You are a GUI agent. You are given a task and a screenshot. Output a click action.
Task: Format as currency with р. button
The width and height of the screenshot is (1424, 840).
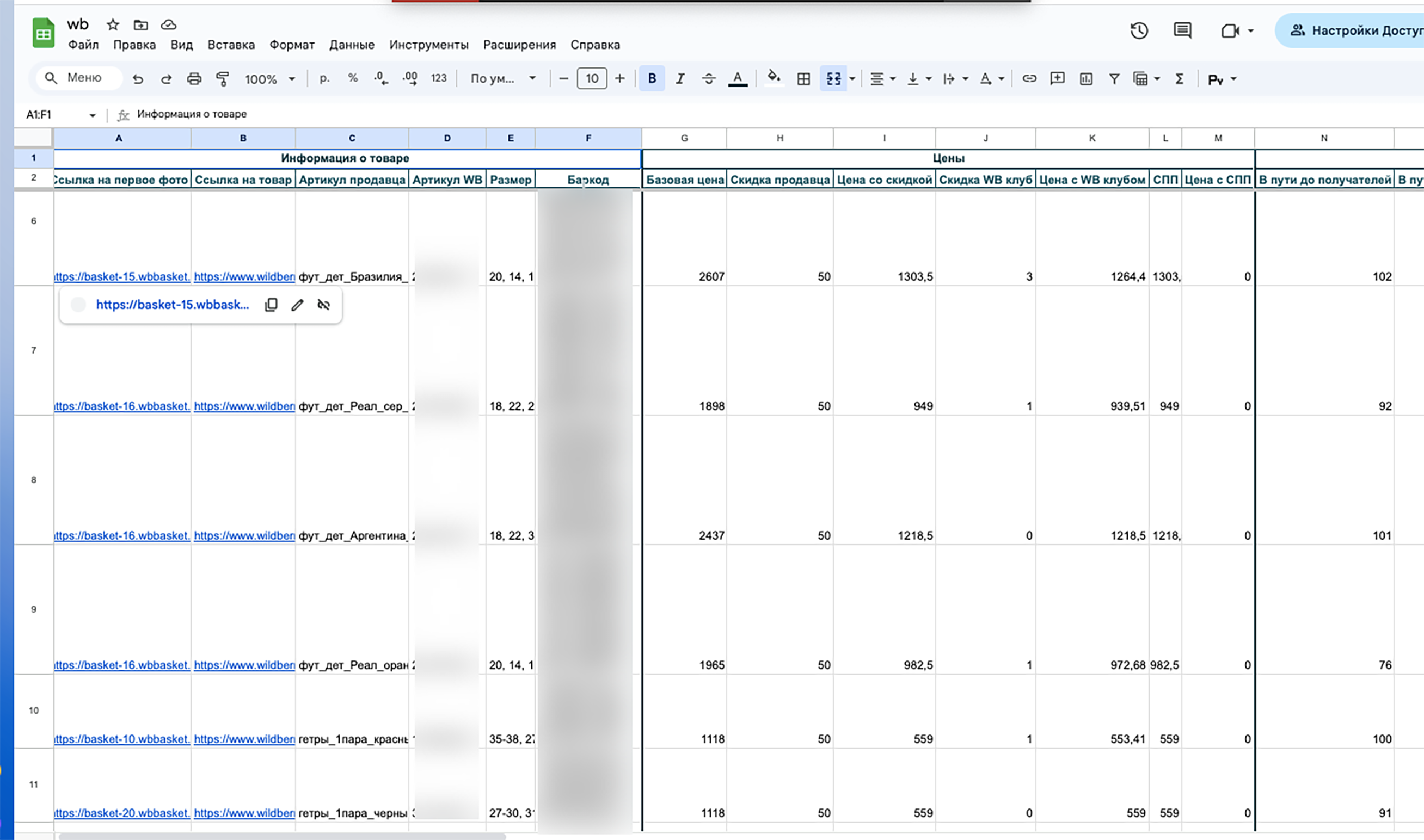(x=324, y=78)
